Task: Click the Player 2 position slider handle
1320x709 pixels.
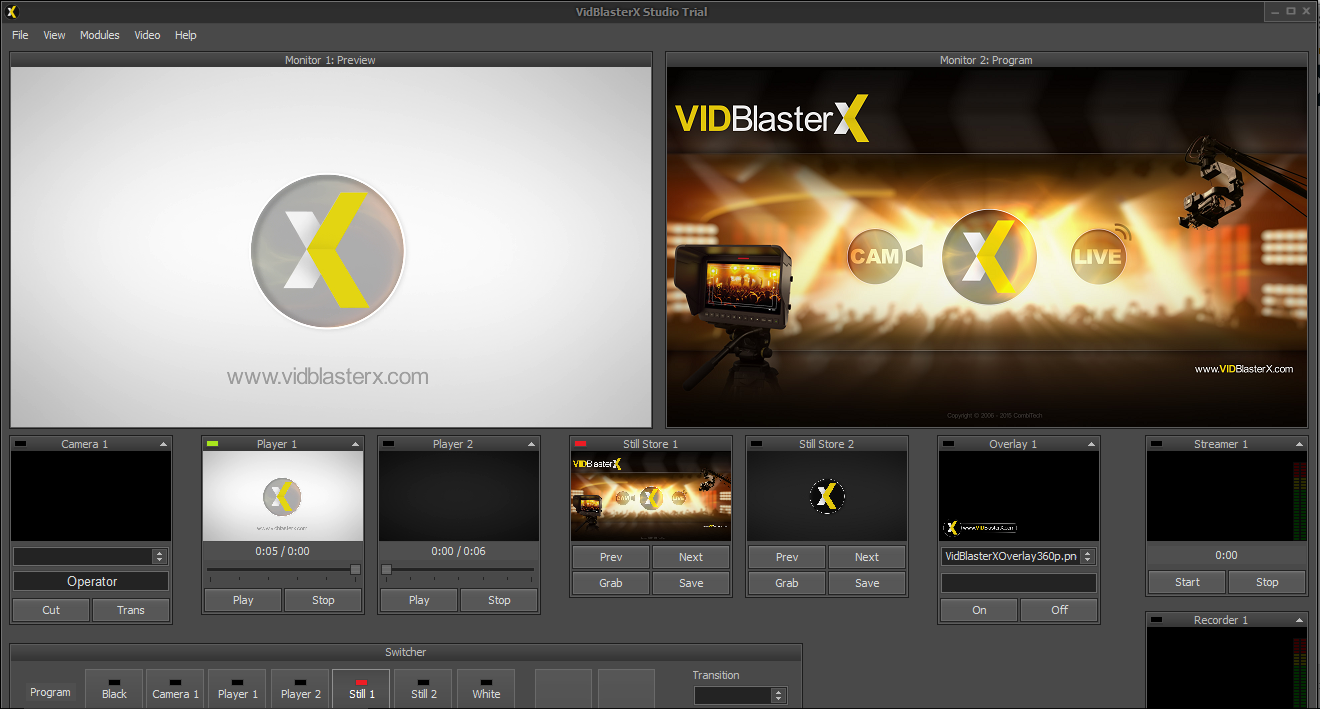Action: coord(387,570)
